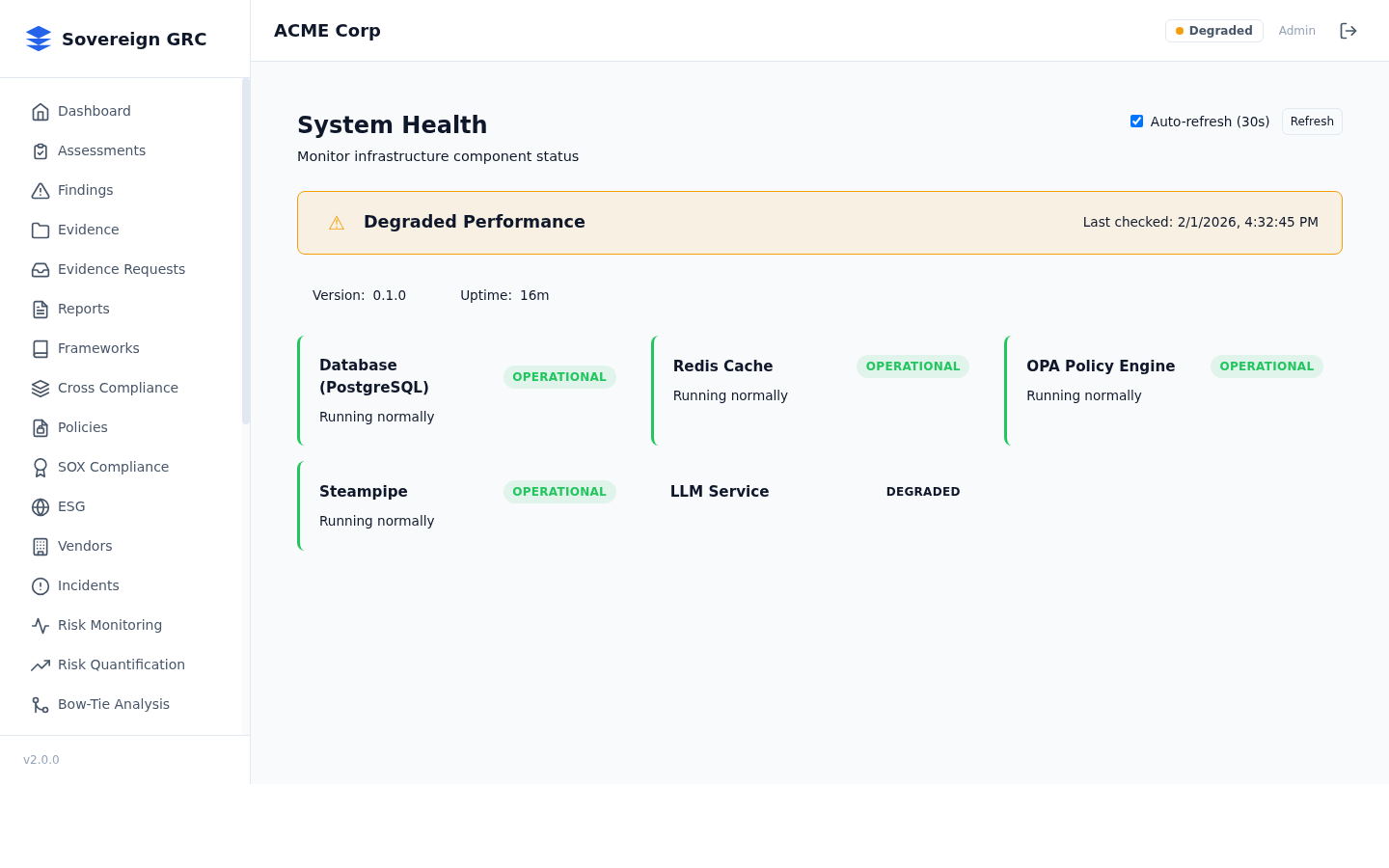This screenshot has height=868, width=1389.
Task: Navigate to Bow-Tie Analysis
Action: click(x=114, y=704)
